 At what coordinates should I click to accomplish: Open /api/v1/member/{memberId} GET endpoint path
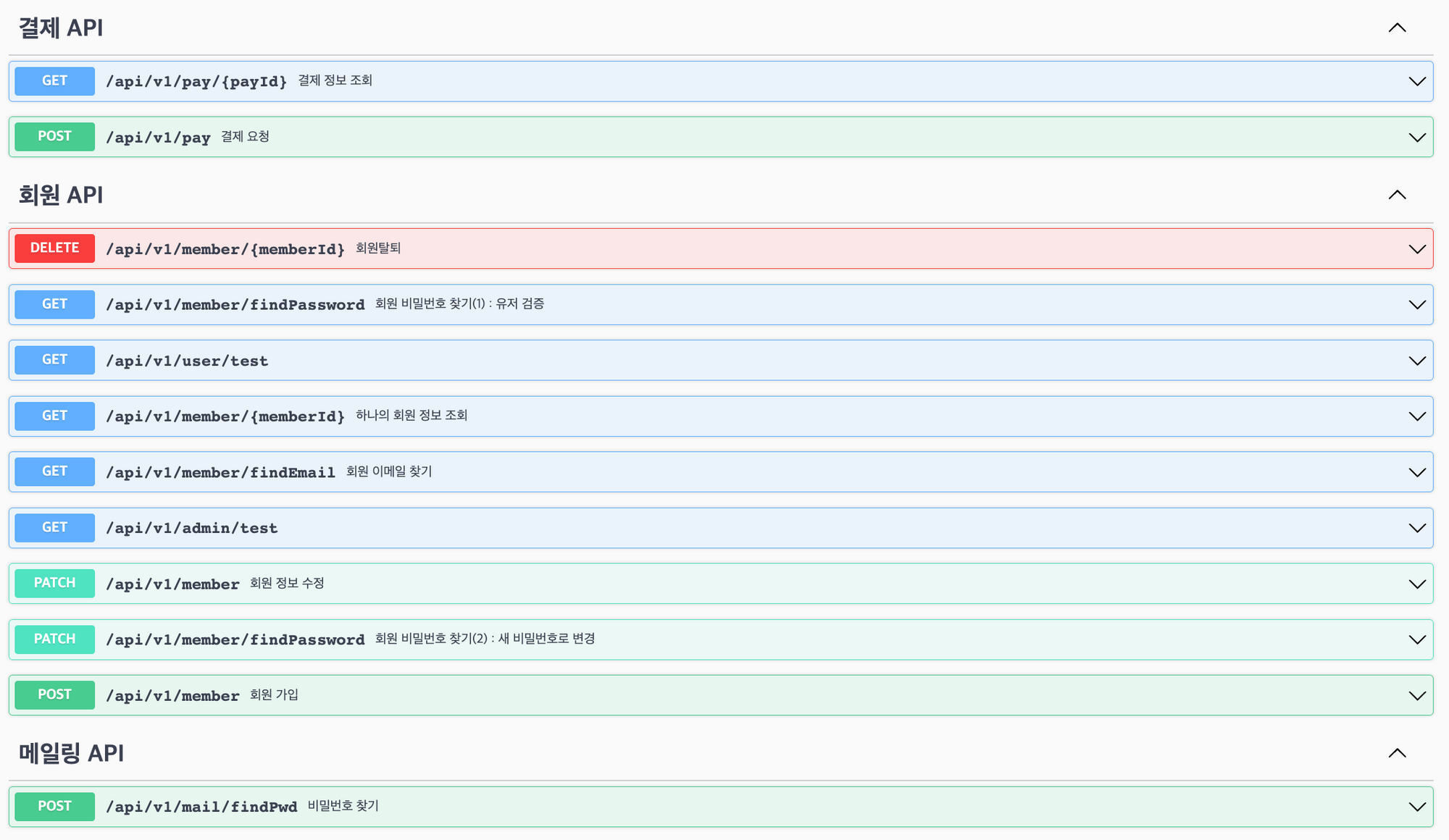(x=225, y=416)
